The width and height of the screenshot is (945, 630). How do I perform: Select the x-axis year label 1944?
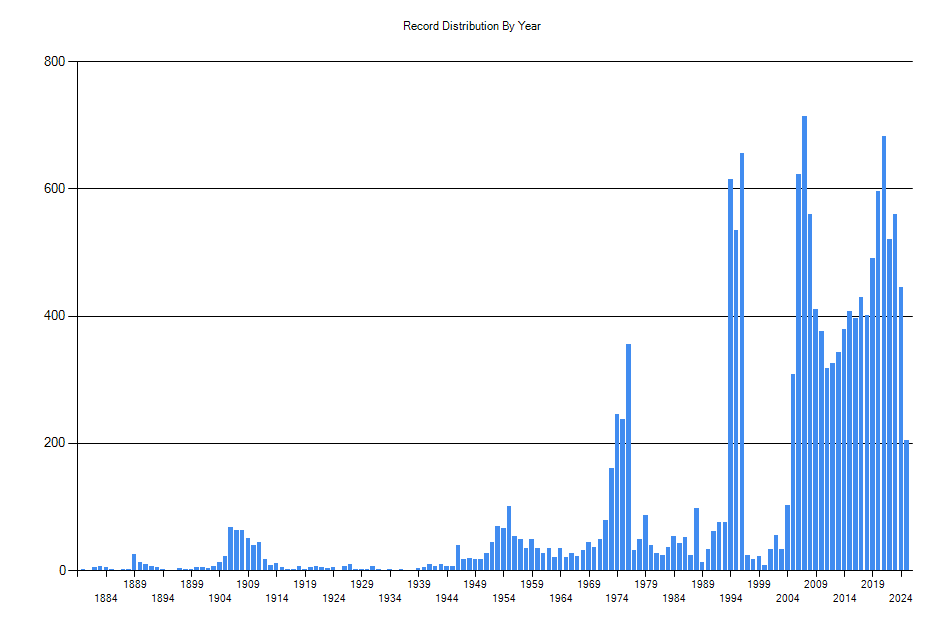[x=447, y=598]
